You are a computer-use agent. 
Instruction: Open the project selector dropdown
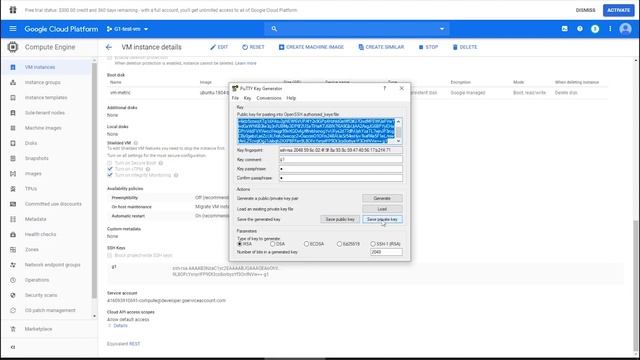point(128,29)
